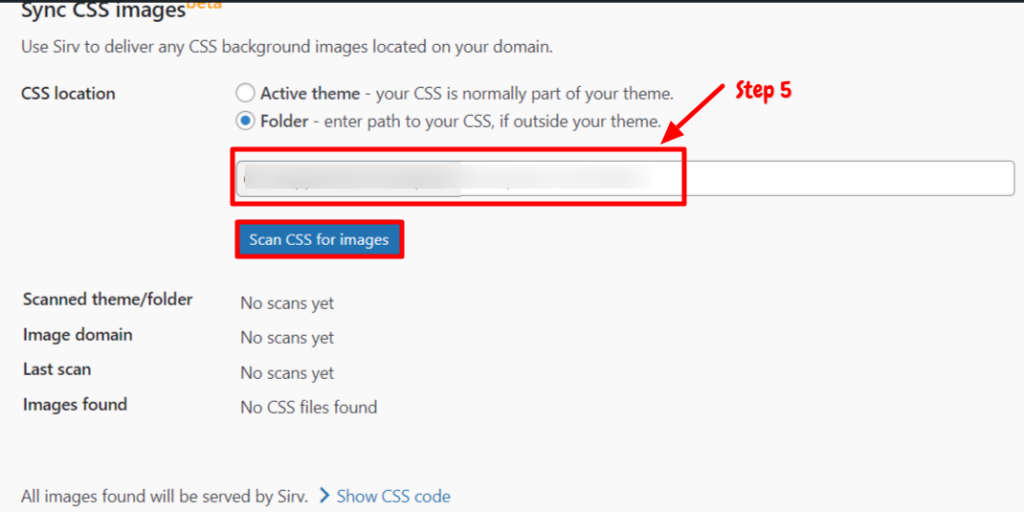This screenshot has height=512, width=1024.
Task: Click the 'Images found' label
Action: tap(75, 404)
